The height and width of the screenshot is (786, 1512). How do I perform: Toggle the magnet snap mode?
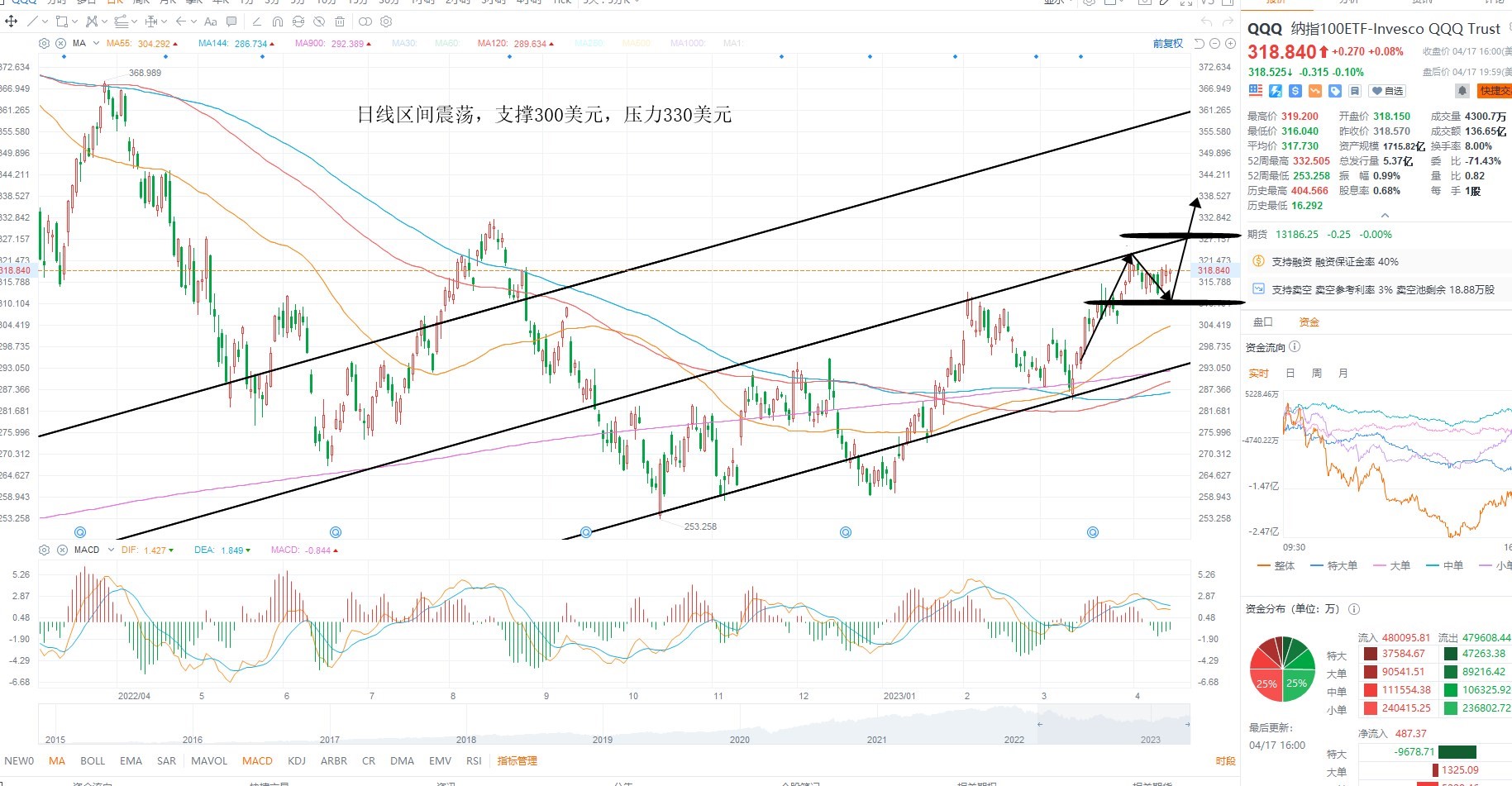278,21
